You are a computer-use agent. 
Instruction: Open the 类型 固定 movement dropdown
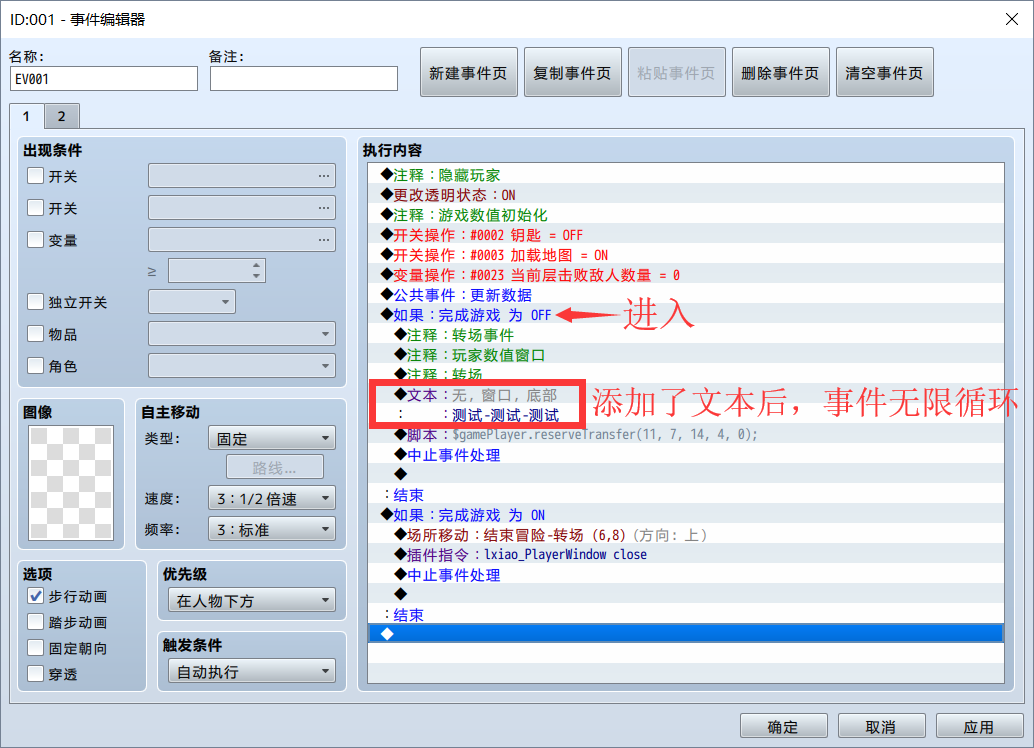point(272,438)
